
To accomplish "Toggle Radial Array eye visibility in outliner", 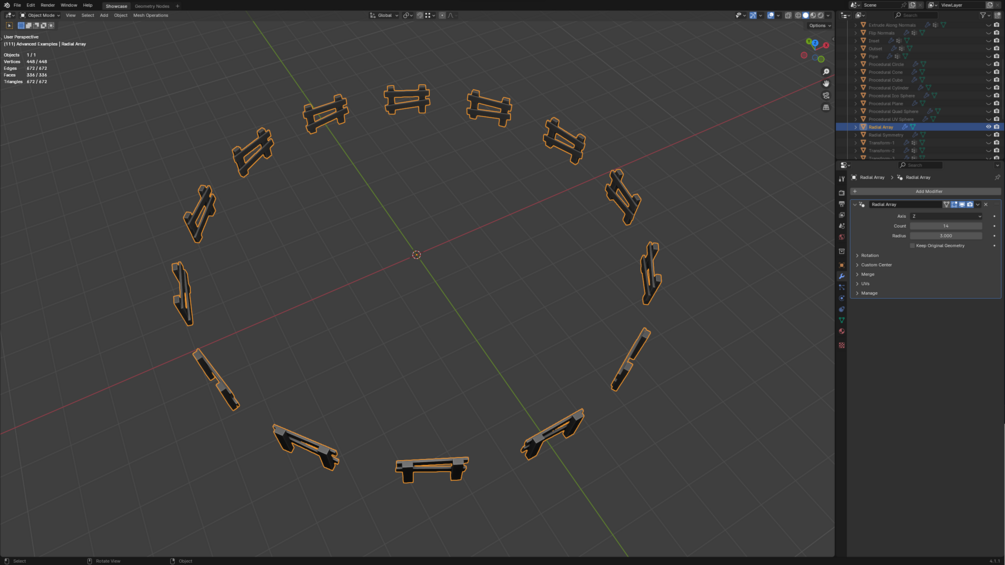I will point(988,127).
